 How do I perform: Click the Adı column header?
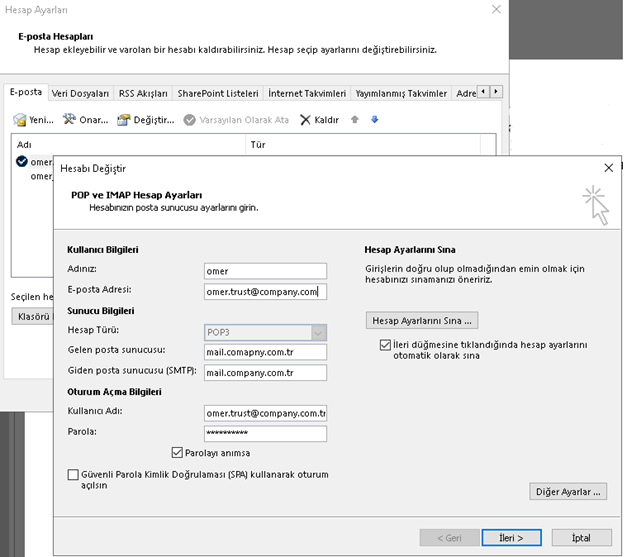click(128, 144)
